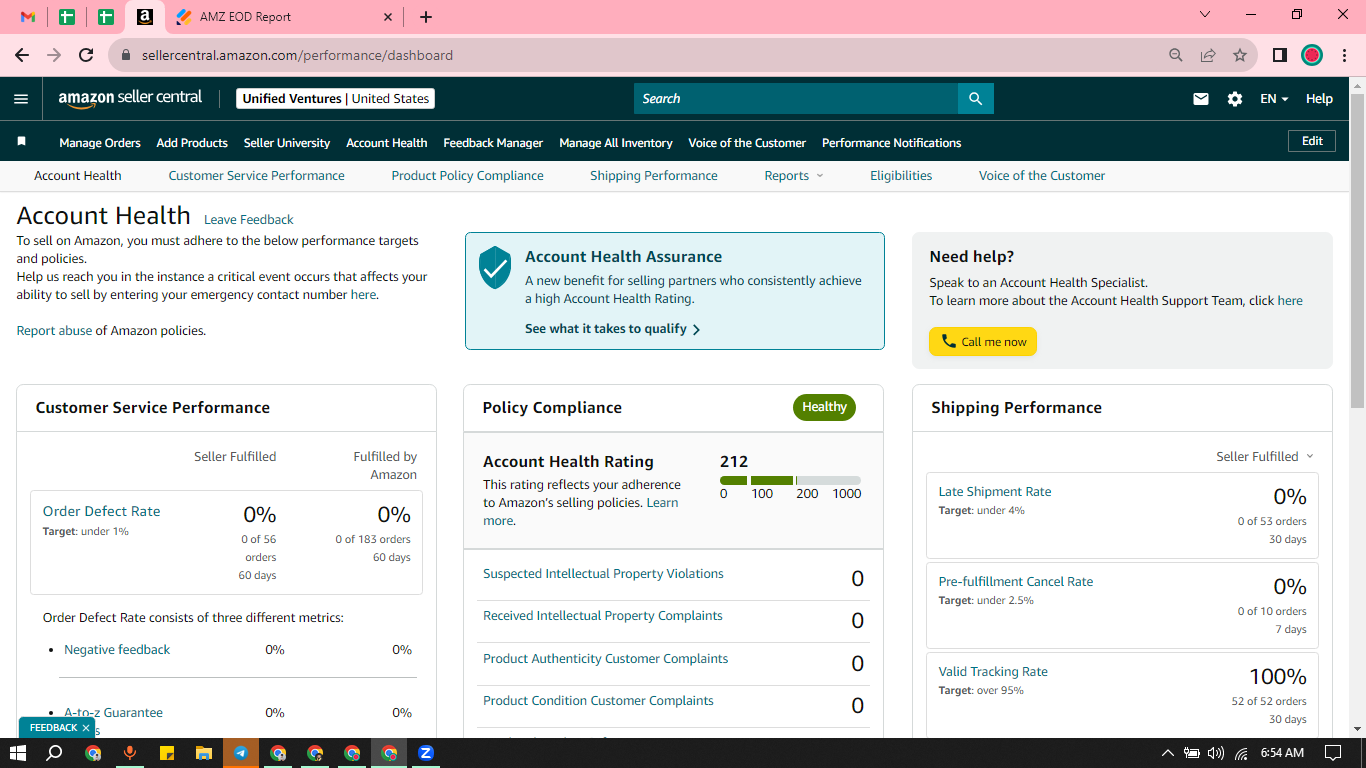Viewport: 1366px width, 768px height.
Task: Open the Customer Service Performance tab
Action: point(256,175)
